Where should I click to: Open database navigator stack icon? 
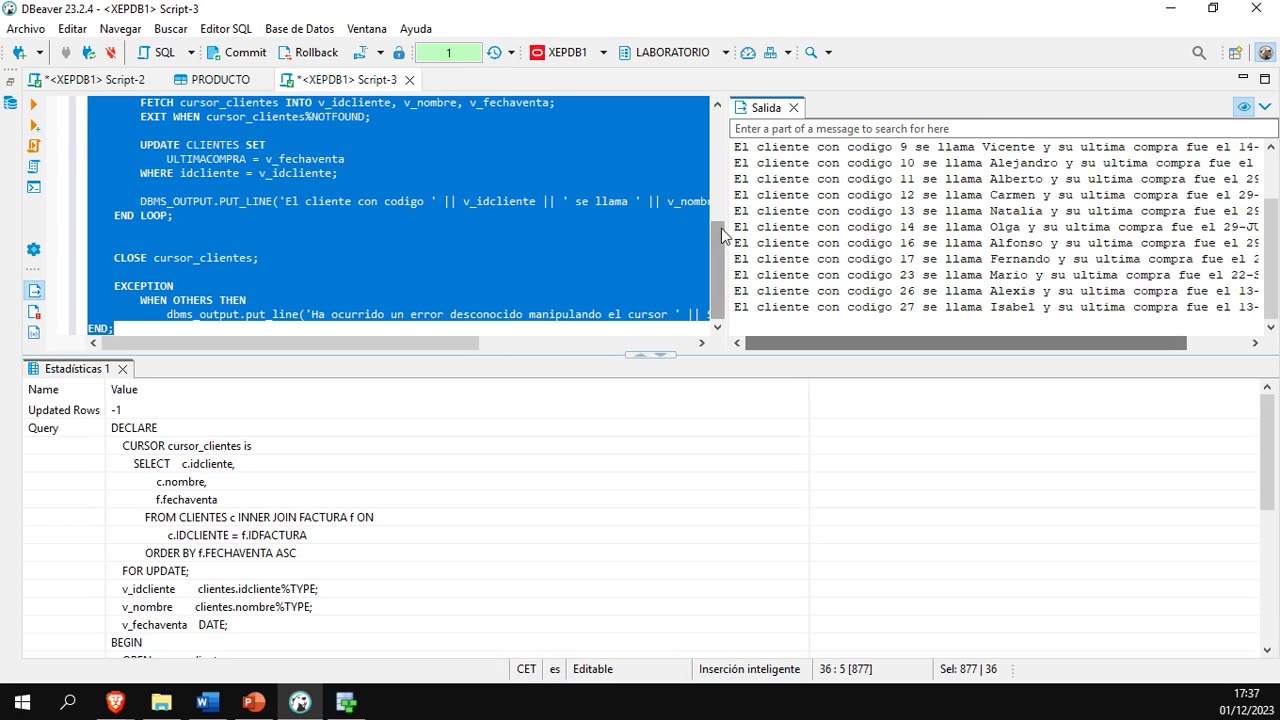pos(10,103)
